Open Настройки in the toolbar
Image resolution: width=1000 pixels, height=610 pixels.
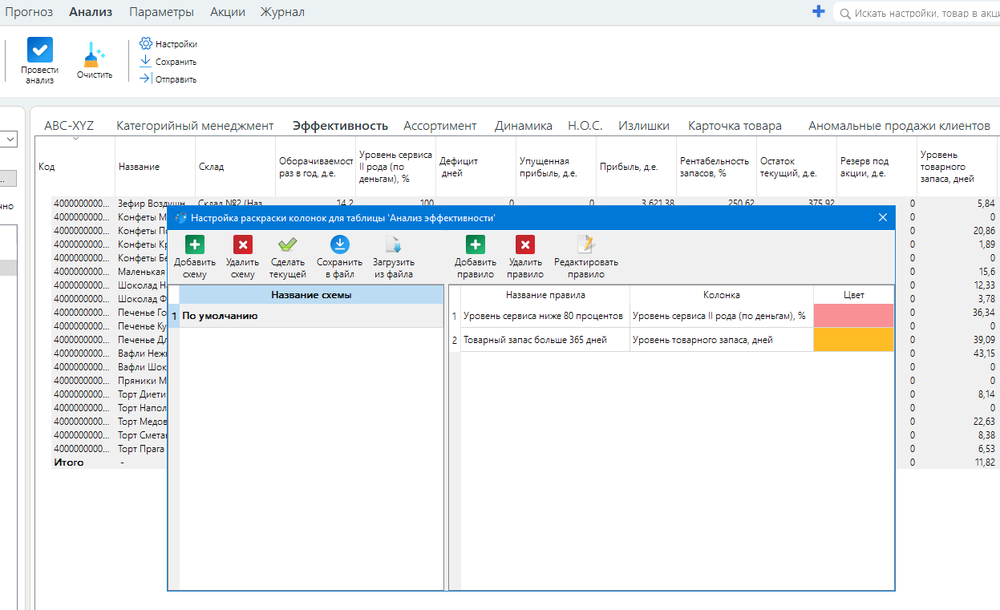coord(169,44)
